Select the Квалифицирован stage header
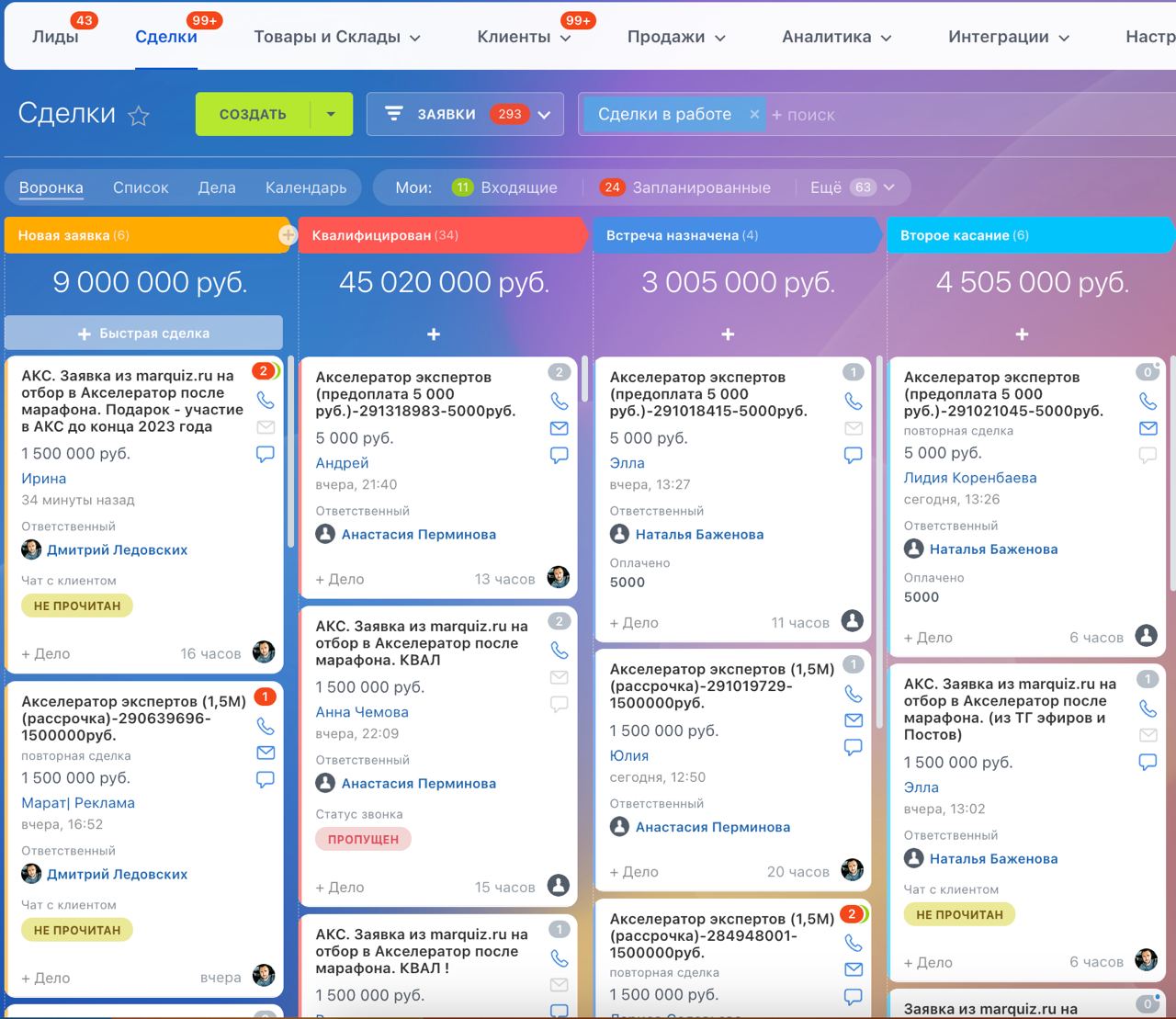The image size is (1176, 1019). [x=441, y=235]
